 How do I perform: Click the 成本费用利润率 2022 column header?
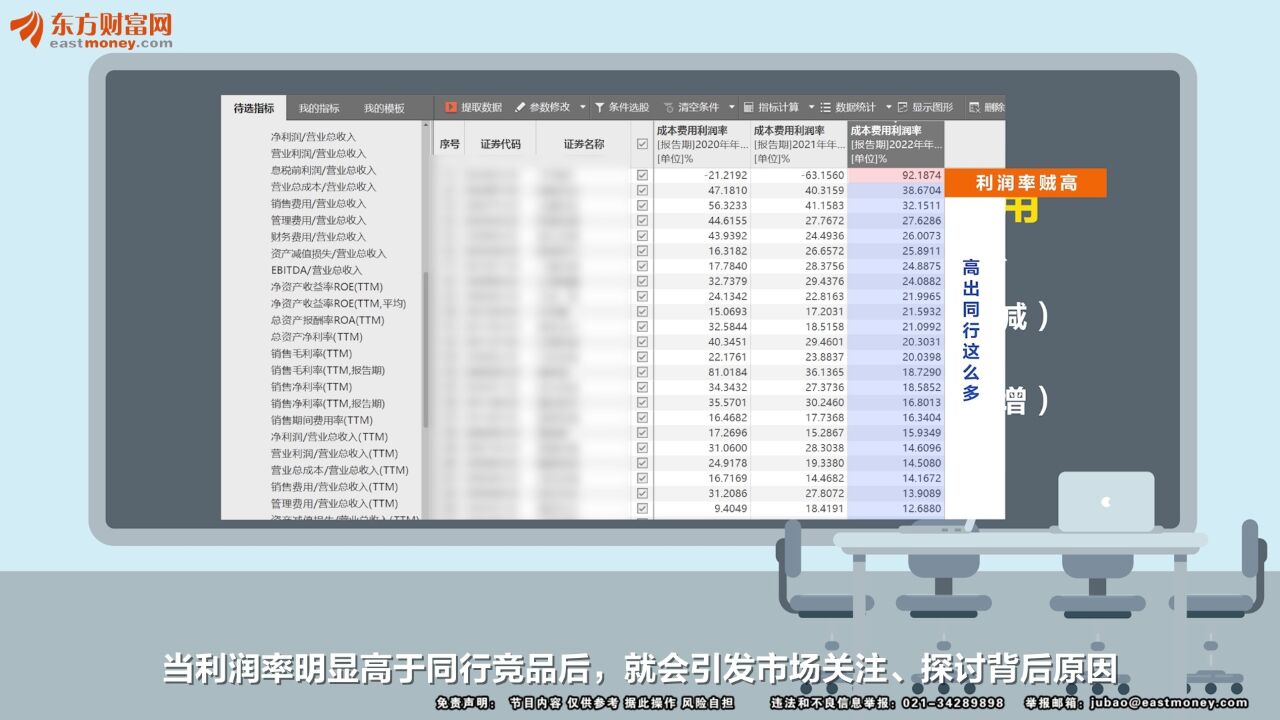[x=896, y=144]
